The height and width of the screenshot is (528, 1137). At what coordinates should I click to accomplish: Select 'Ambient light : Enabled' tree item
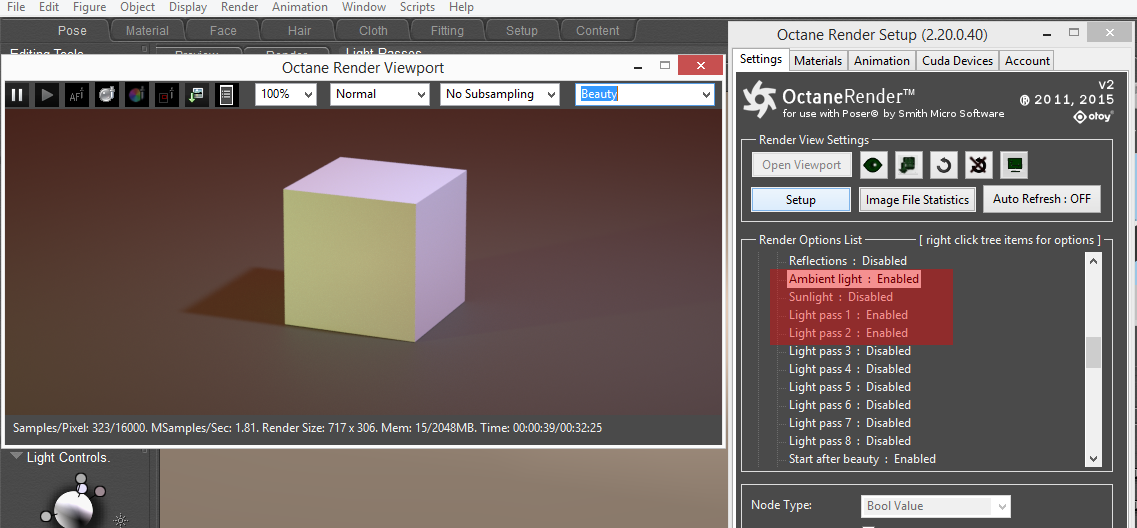click(x=853, y=279)
